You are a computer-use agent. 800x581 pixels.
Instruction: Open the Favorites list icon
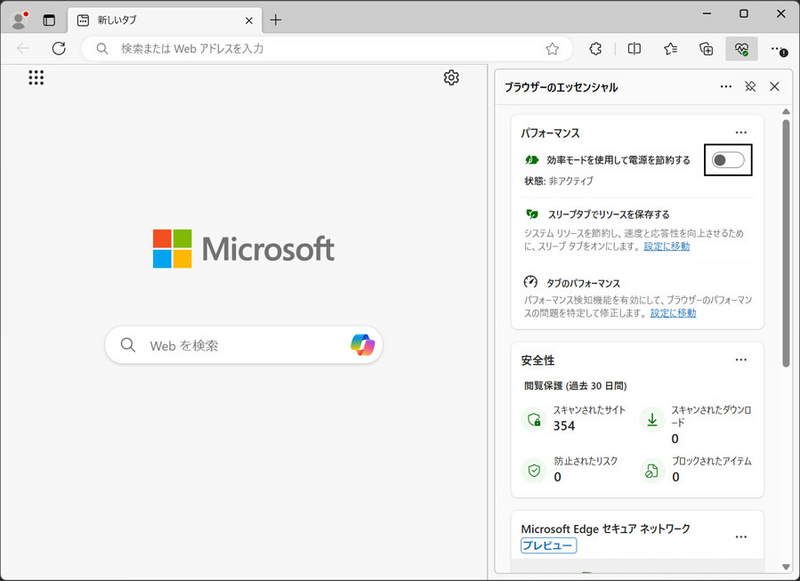[x=670, y=49]
